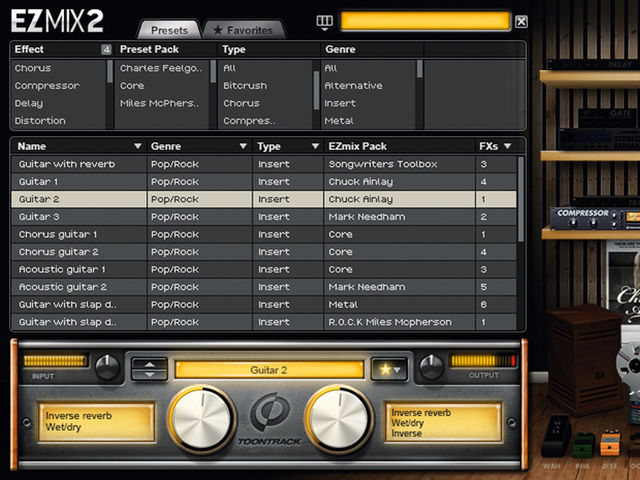Select the Guitar 1 preset row
The image size is (640, 480).
coord(264,182)
